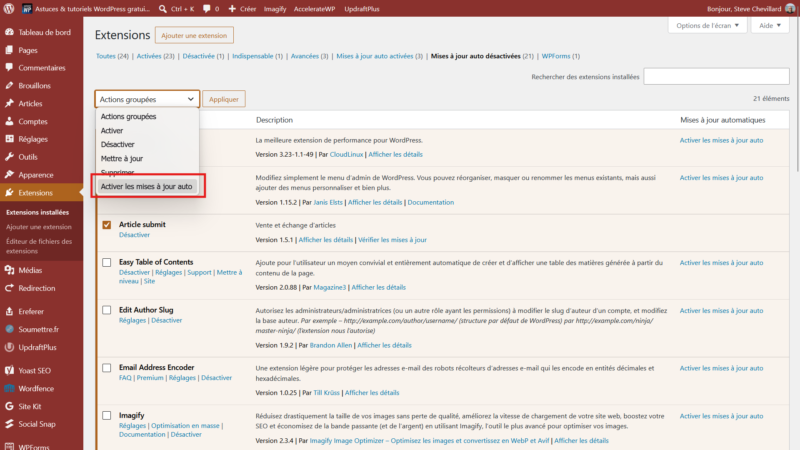The image size is (800, 450).
Task: Open the WordPress logo menu
Action: tap(9, 9)
